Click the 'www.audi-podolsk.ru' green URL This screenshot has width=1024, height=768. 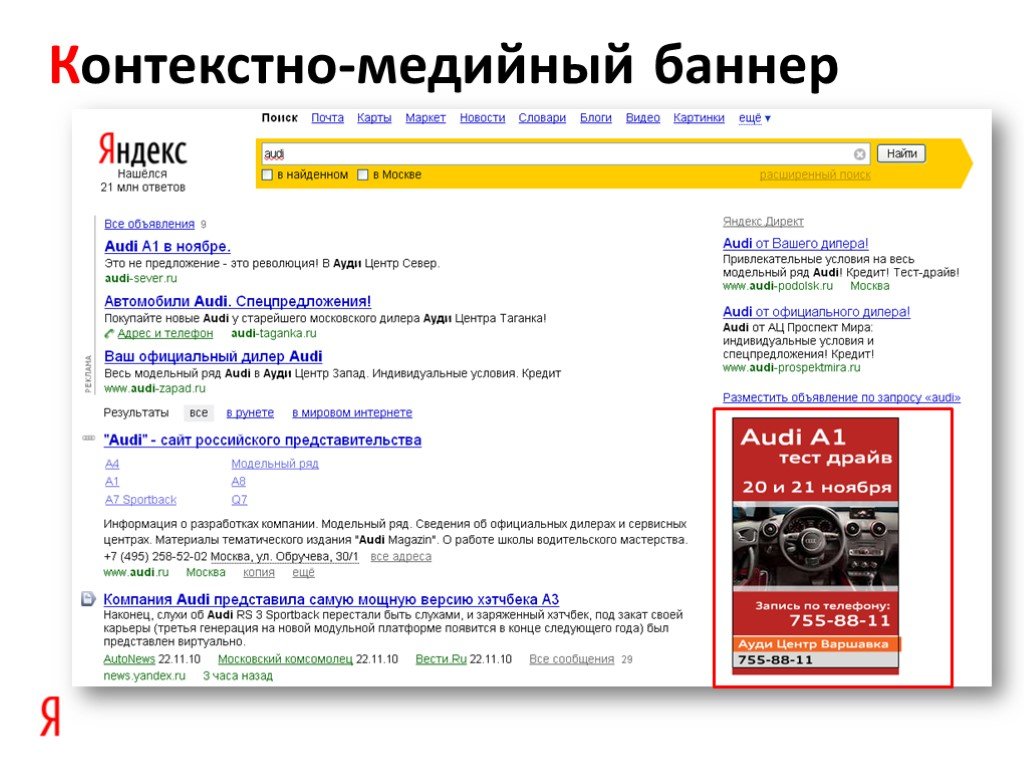pyautogui.click(x=778, y=286)
